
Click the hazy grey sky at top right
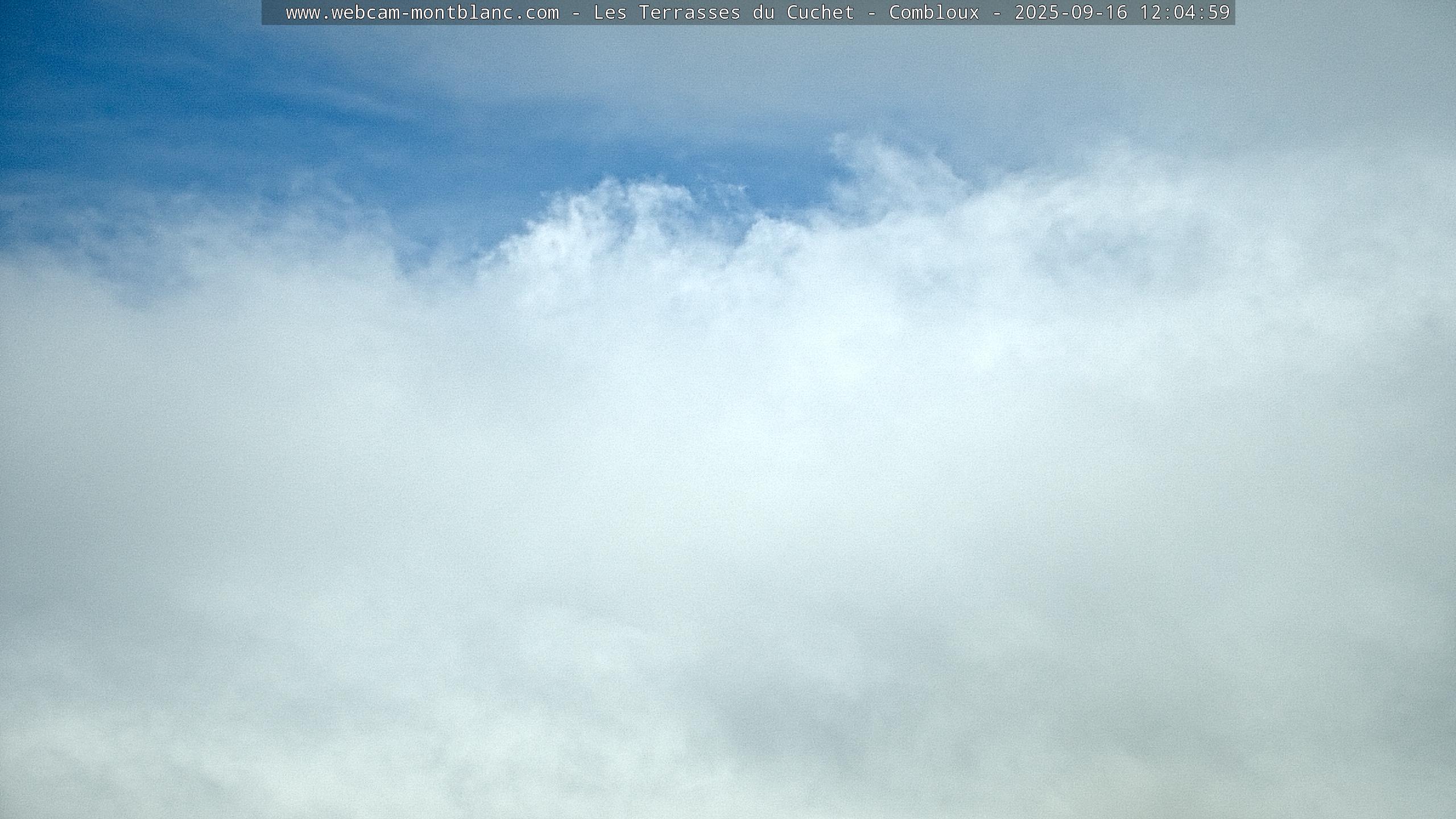tap(1337, 74)
